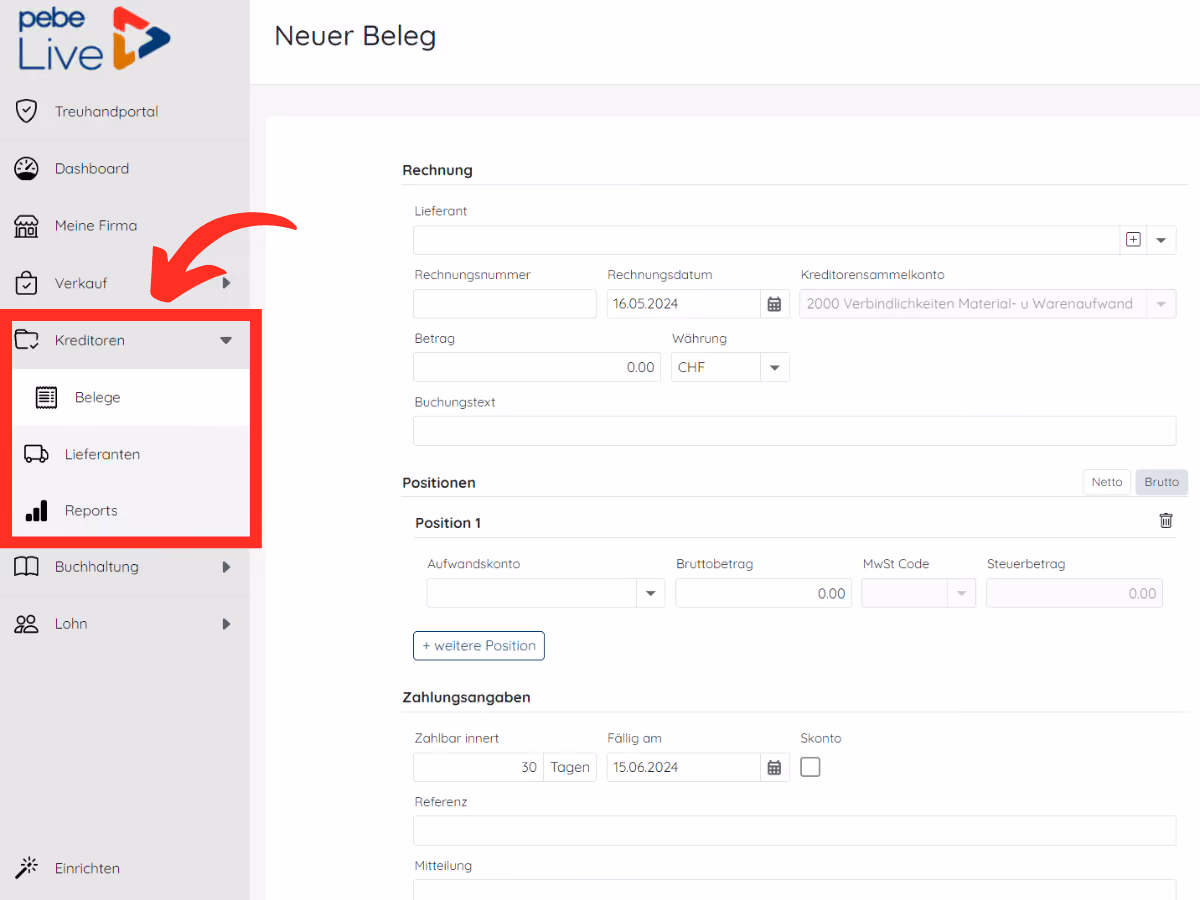Screen dimensions: 1200x900
Task: Switch positions to Netto
Action: [1107, 482]
